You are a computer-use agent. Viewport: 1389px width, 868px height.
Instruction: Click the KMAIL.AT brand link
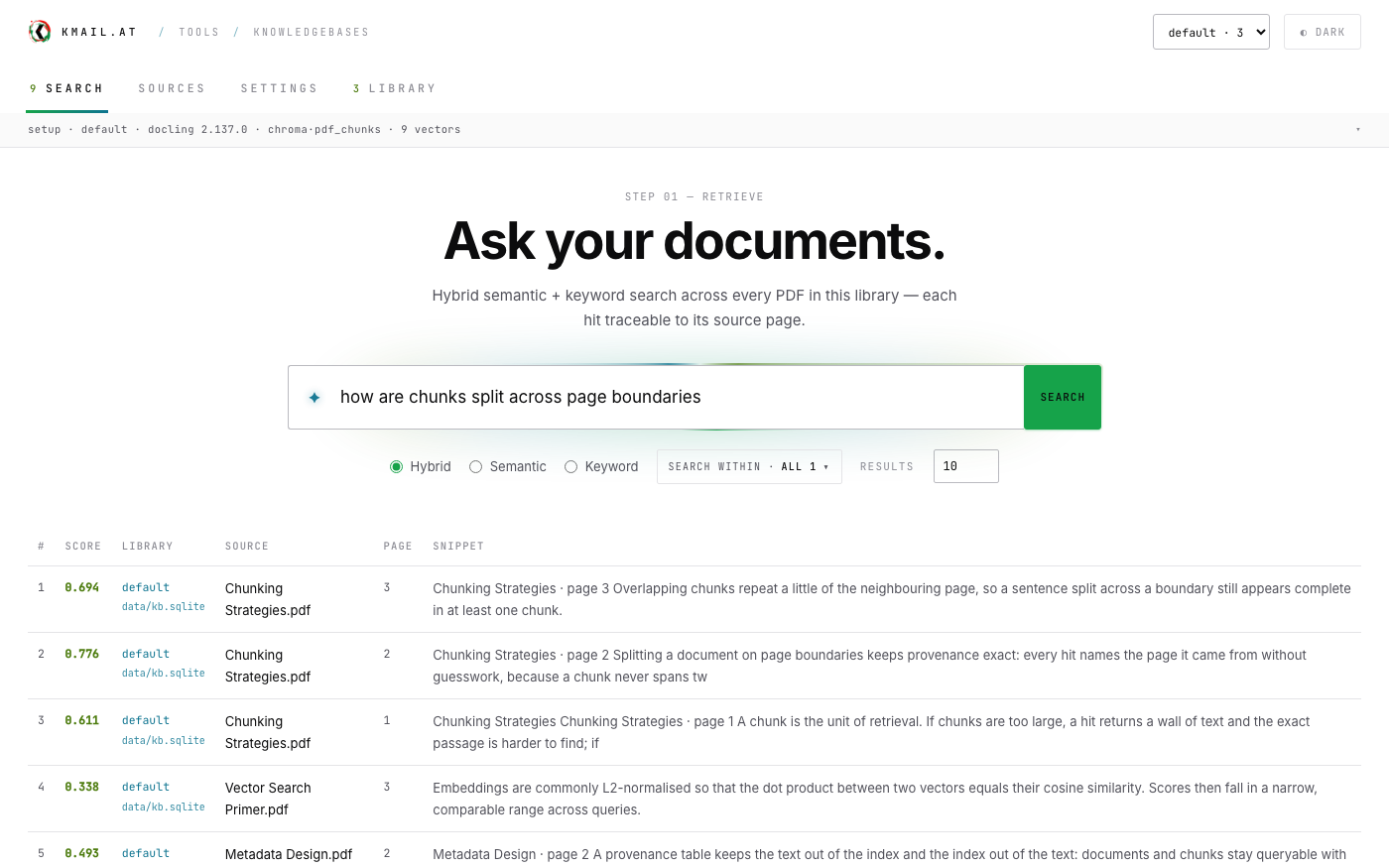(x=99, y=32)
